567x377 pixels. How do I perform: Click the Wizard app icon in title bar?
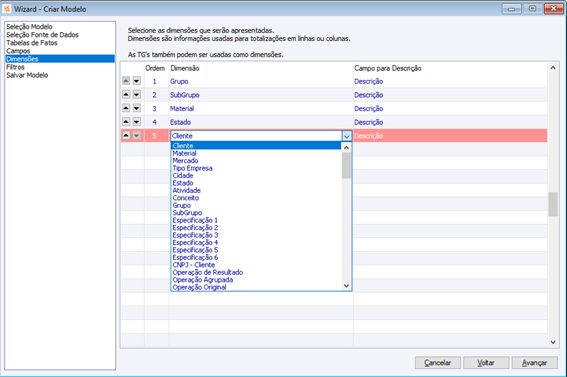[x=7, y=9]
